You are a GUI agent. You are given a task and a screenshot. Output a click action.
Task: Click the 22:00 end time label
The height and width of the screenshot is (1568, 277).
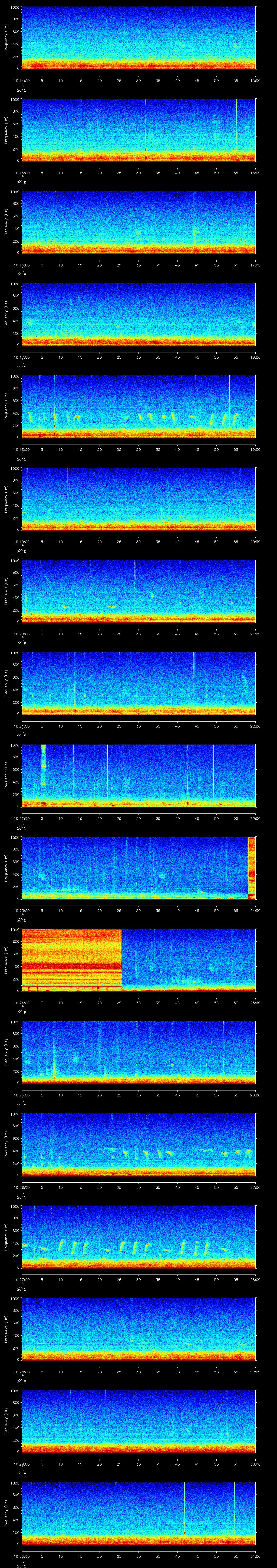point(255,726)
